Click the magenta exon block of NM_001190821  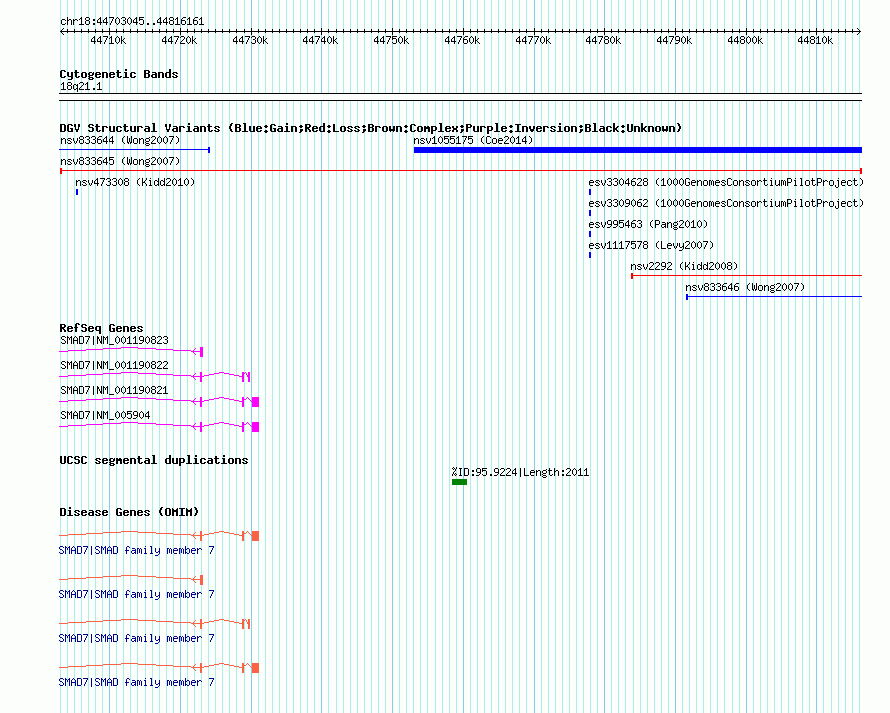coord(255,402)
